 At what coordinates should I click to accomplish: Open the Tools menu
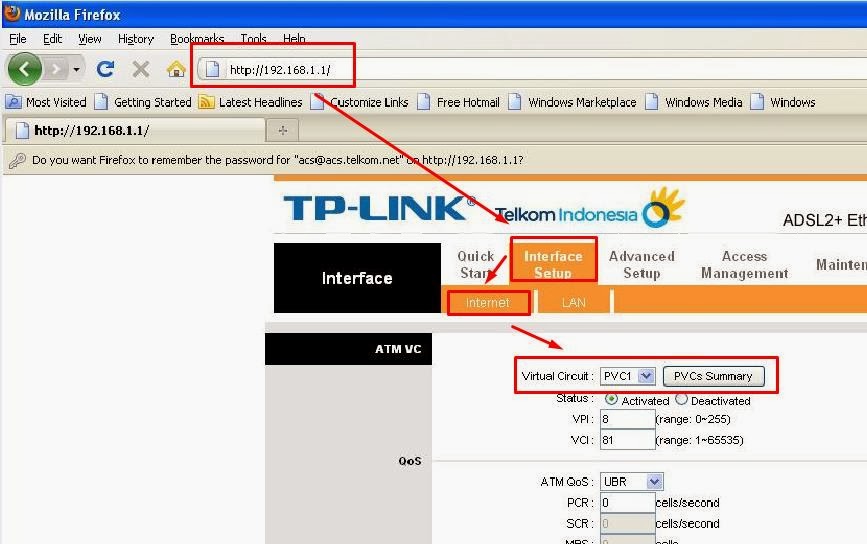tap(253, 39)
